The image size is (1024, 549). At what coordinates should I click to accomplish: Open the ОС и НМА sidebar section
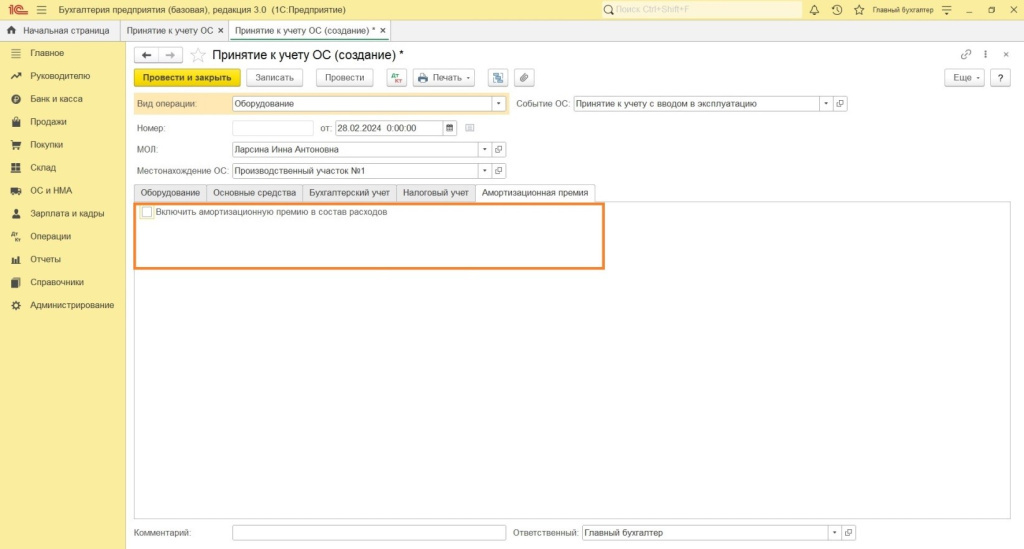pyautogui.click(x=50, y=190)
